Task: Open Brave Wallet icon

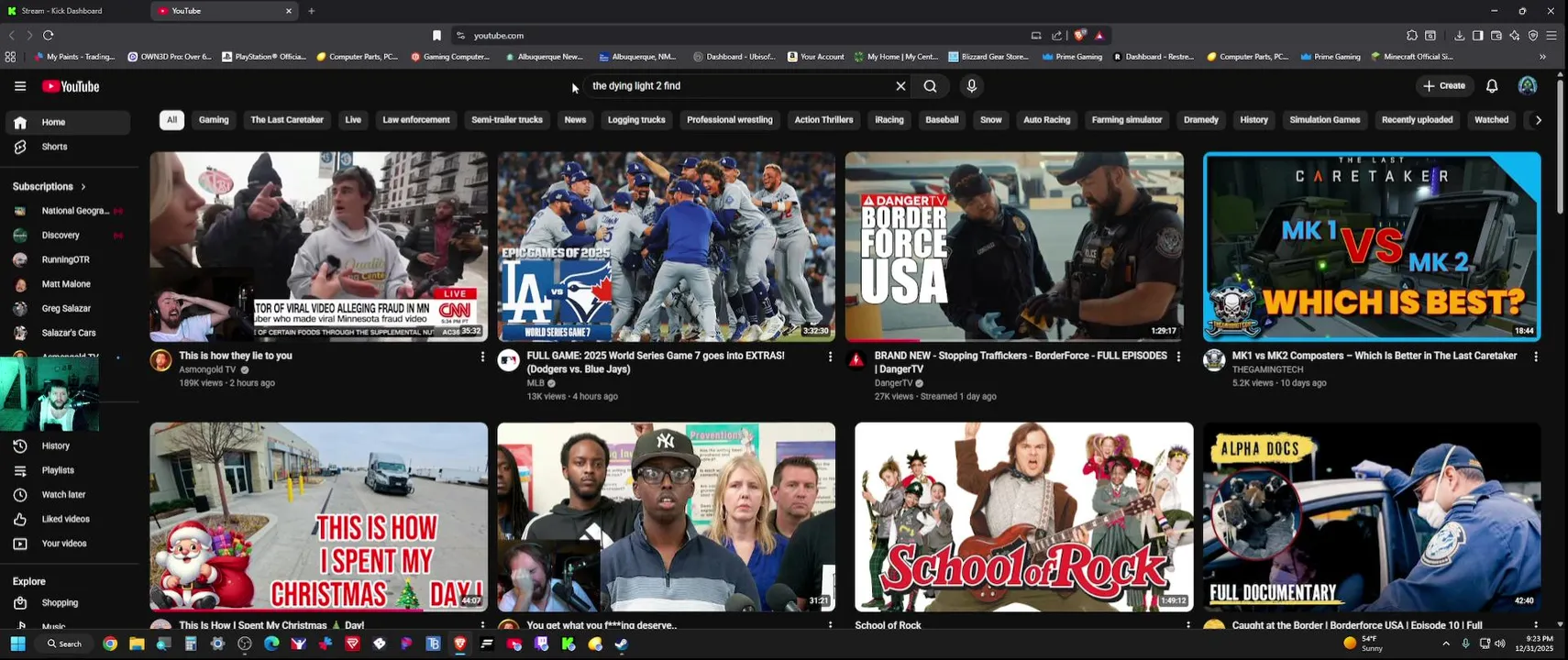Action: coord(1496,36)
